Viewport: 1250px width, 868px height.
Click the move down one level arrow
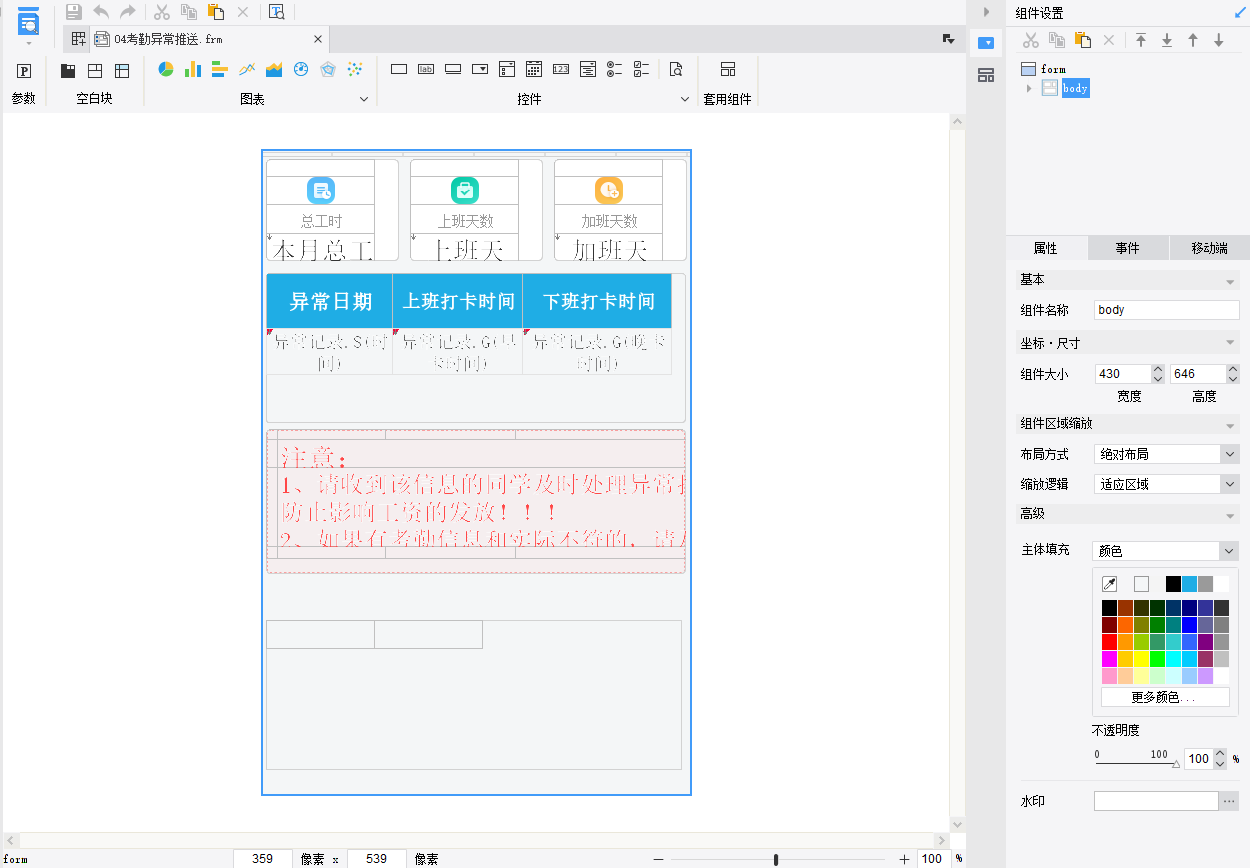[x=1219, y=40]
